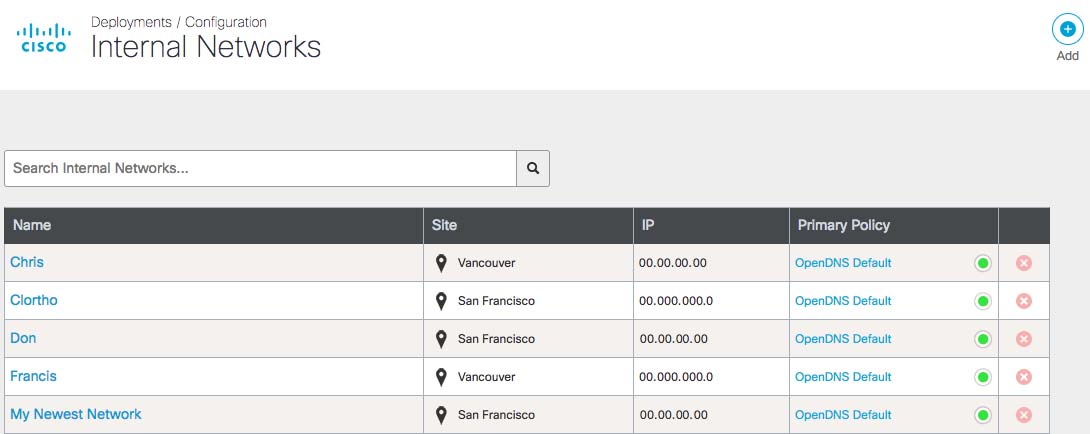Click the Deployments / Configuration breadcrumb

point(179,22)
